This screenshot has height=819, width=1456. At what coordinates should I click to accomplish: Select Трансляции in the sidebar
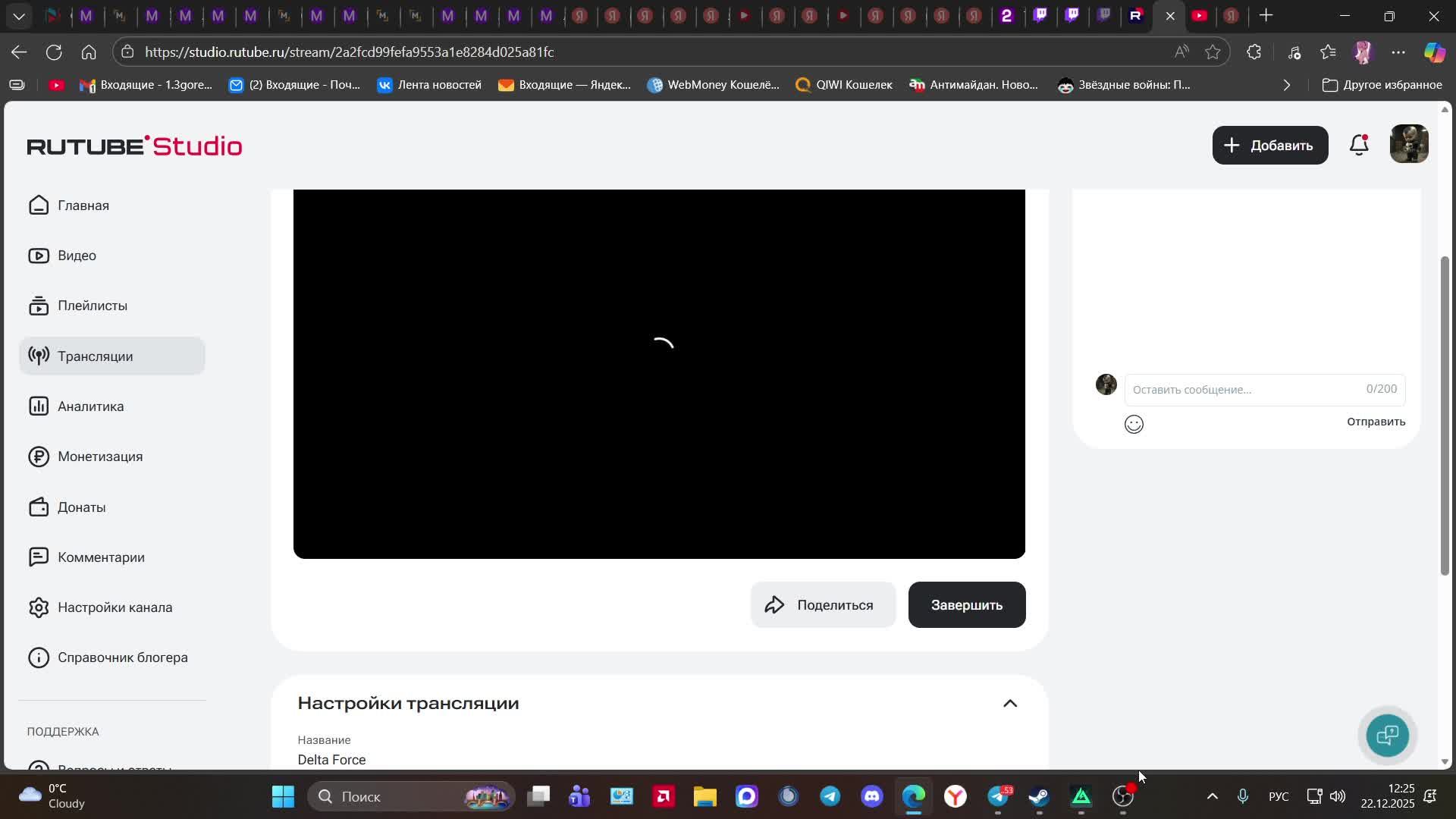tap(112, 356)
